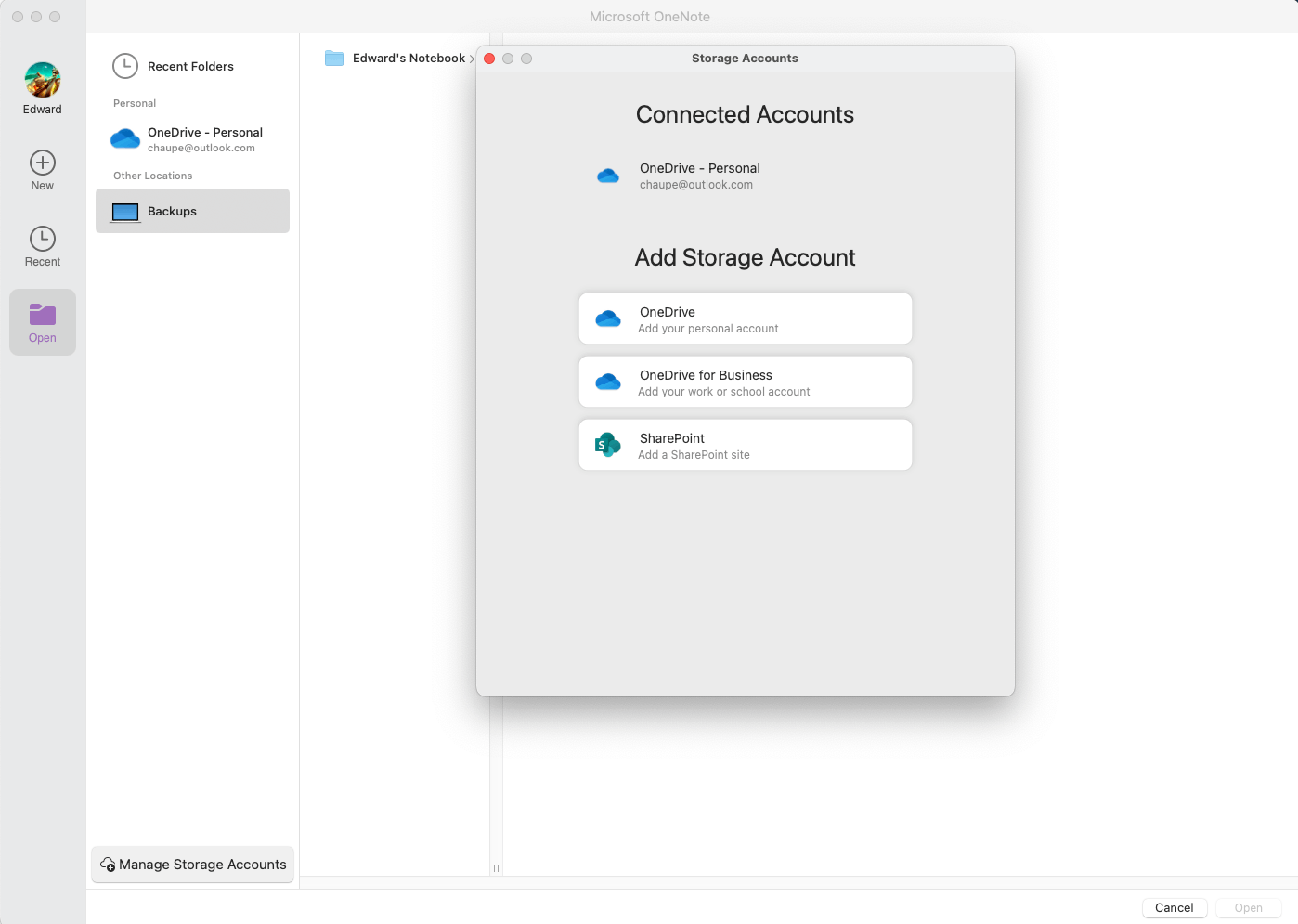
Task: Show the Recent notebooks view
Action: coord(43,247)
